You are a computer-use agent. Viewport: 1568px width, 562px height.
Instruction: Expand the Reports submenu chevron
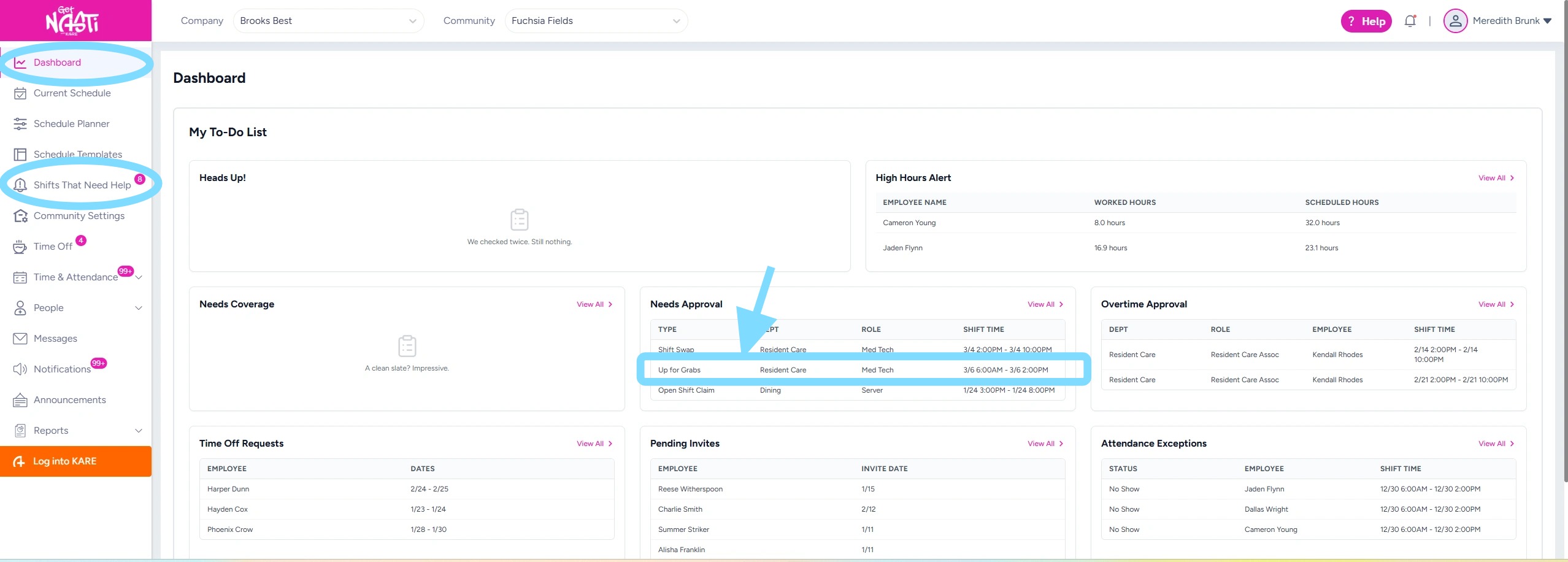point(139,431)
